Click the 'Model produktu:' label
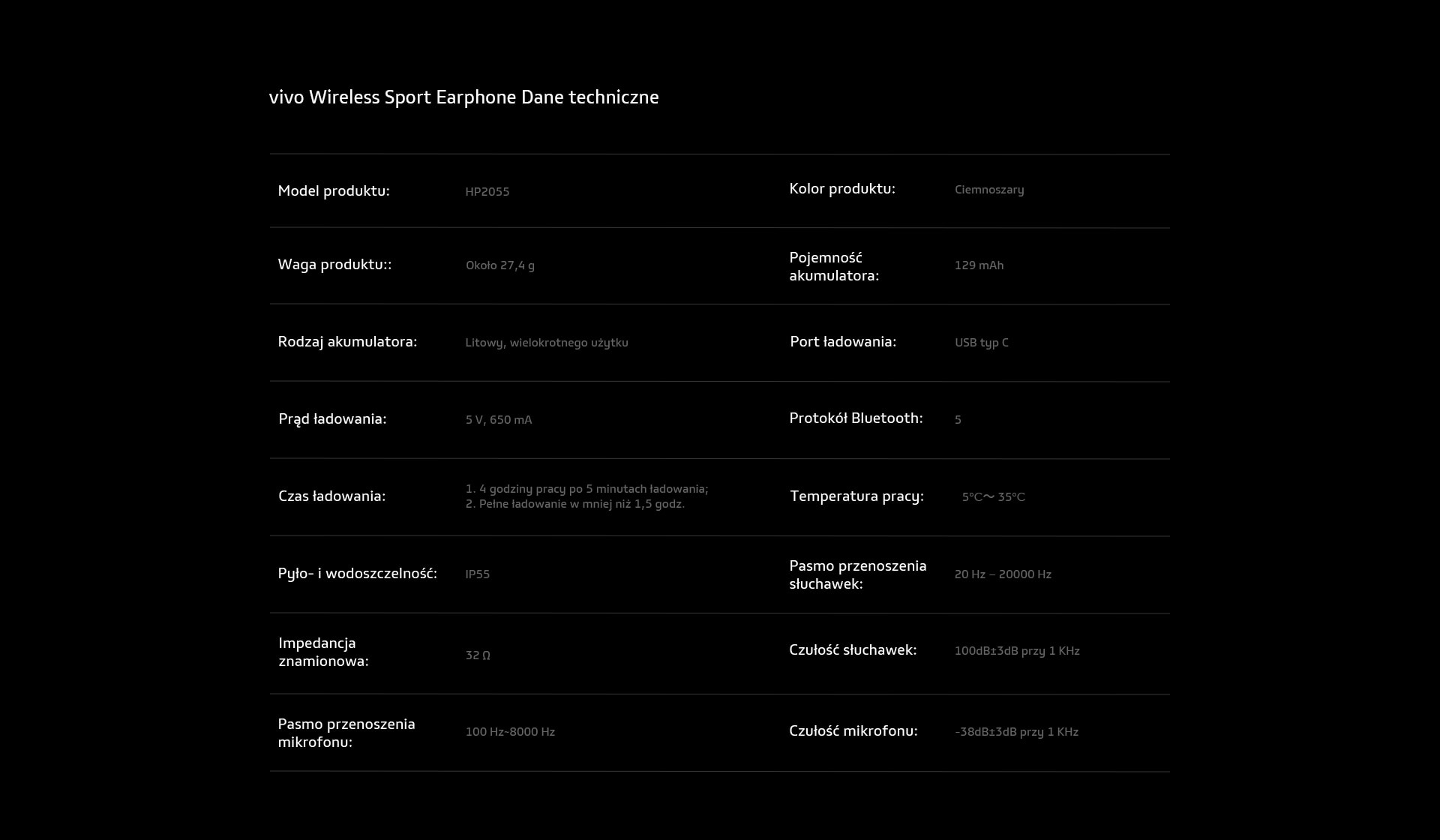Screen dimensions: 1440x840 point(334,191)
